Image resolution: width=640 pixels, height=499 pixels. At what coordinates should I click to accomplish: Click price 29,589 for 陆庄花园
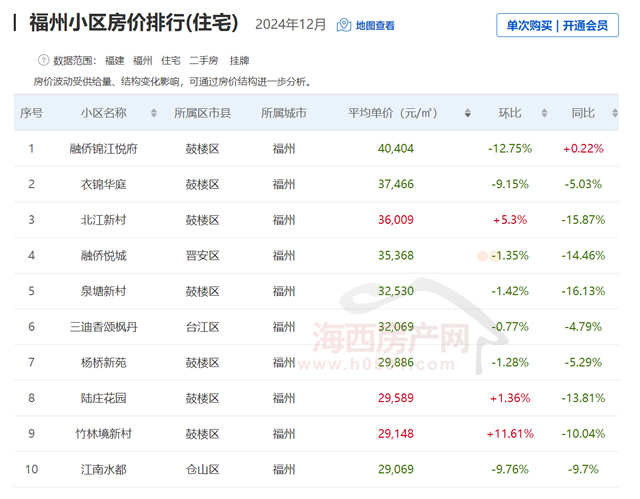pos(396,398)
